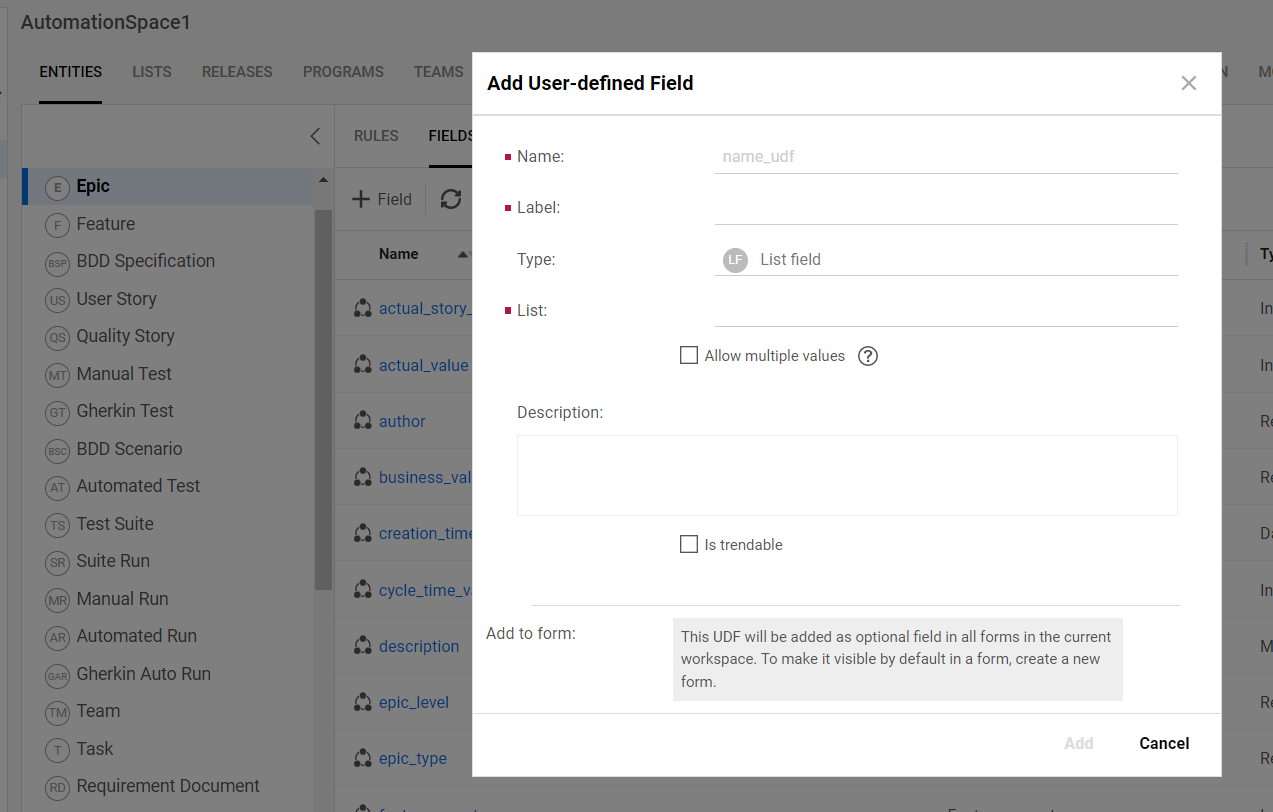Open the List selection dropdown
1273x812 pixels.
(945, 311)
